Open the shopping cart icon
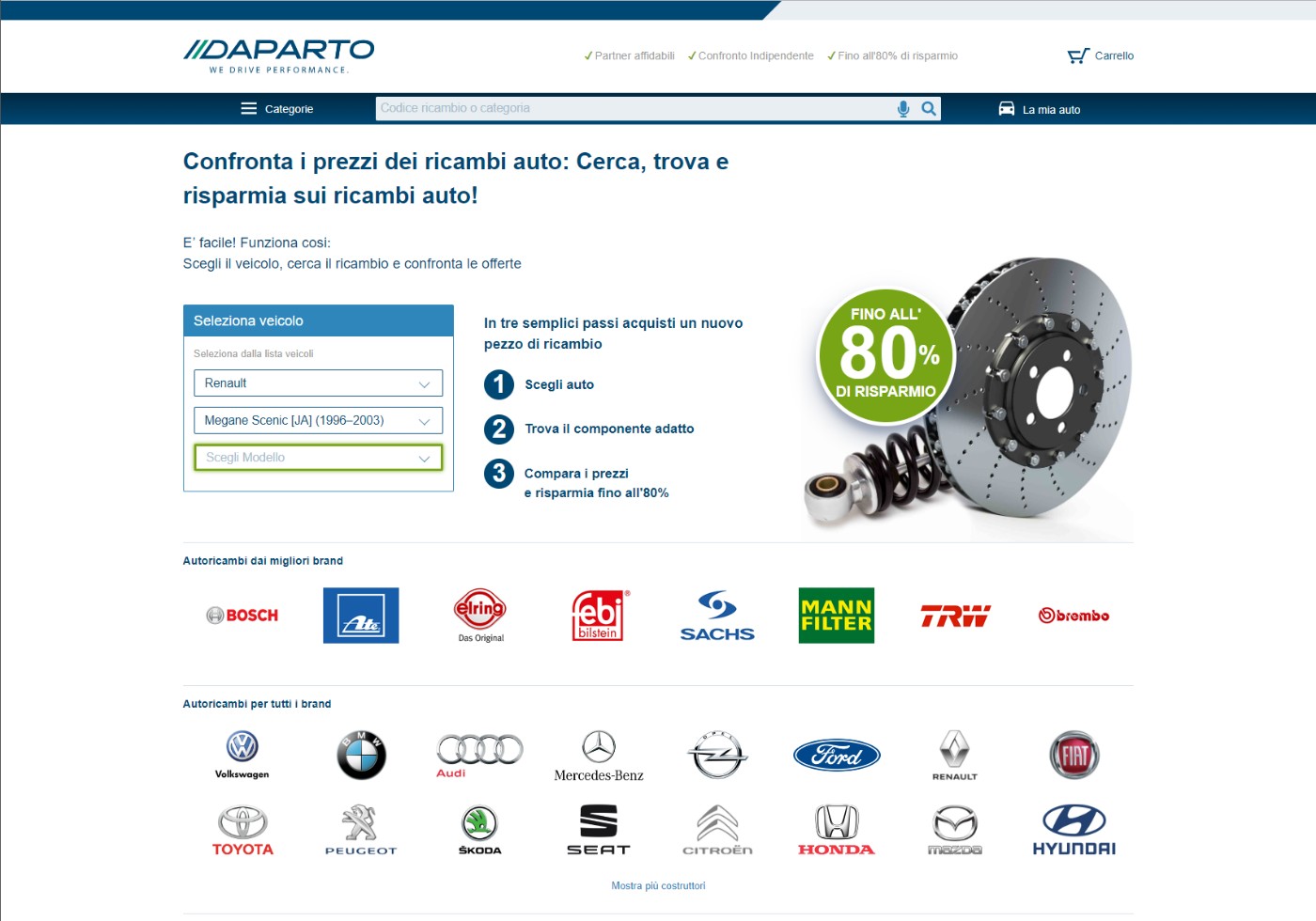Screen dimensions: 1316x921 (x=1078, y=55)
